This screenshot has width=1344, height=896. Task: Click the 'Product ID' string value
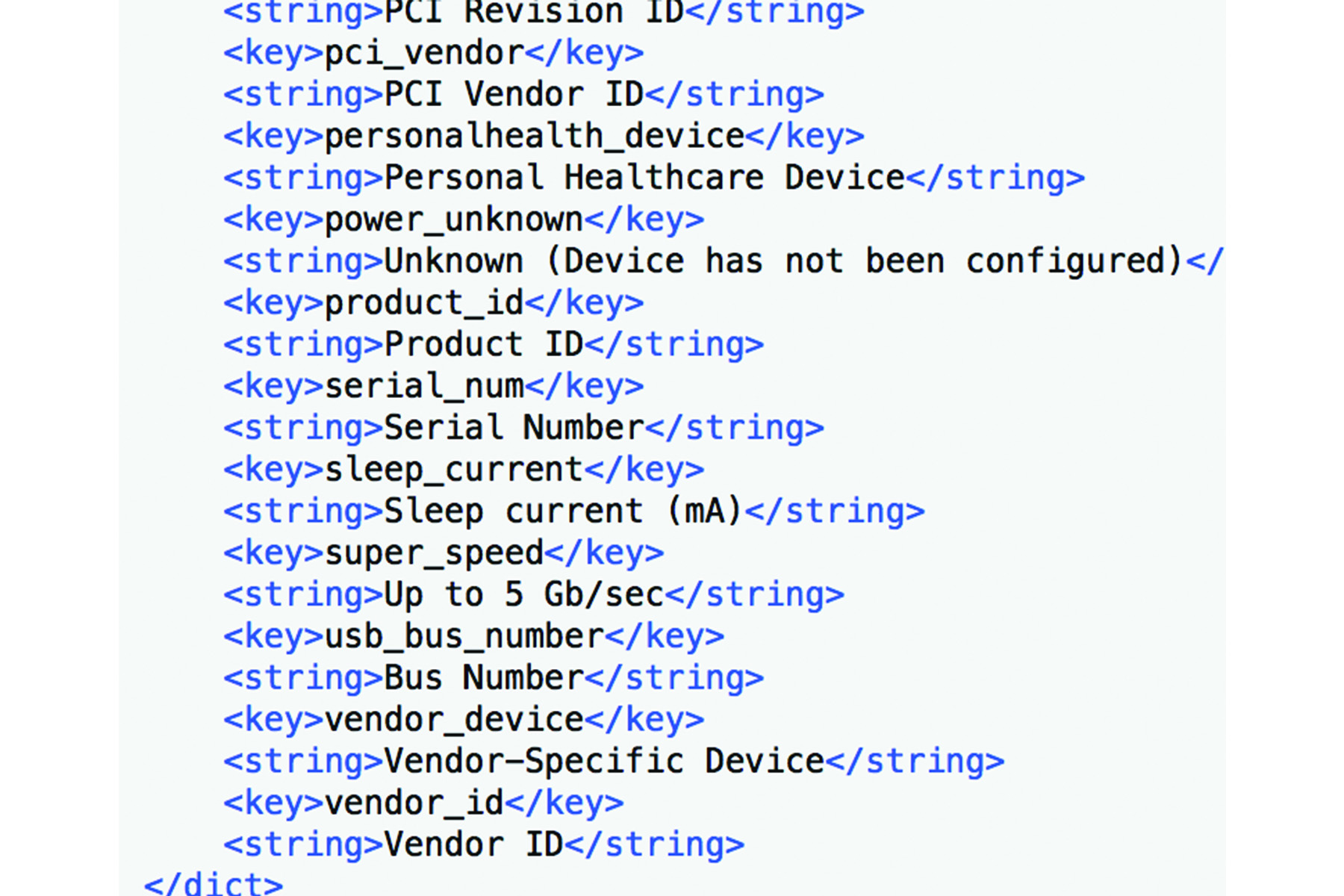coord(483,345)
